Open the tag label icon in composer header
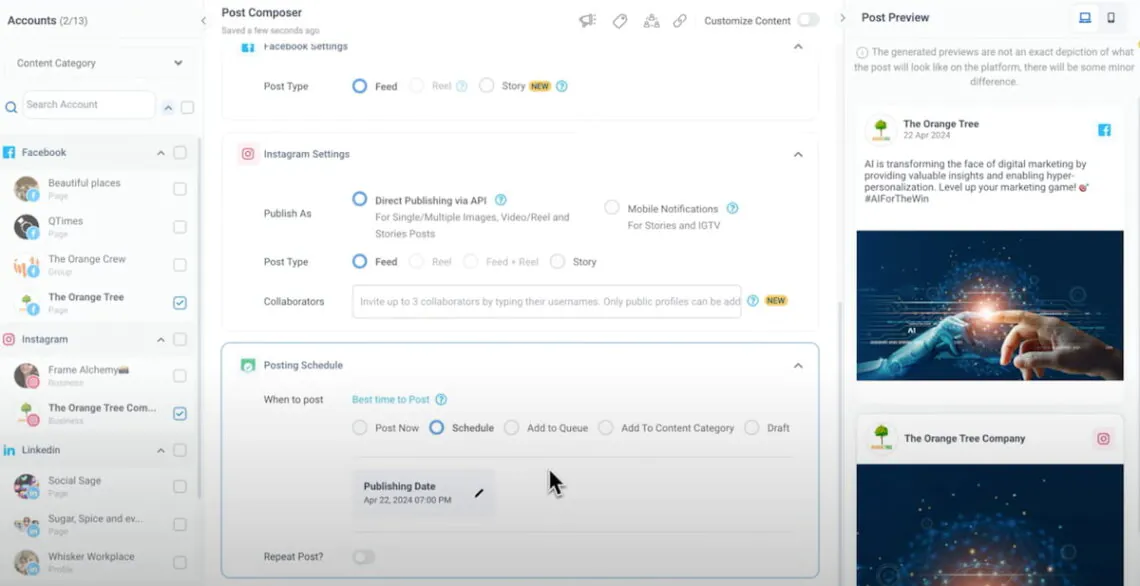The image size is (1140, 586). 619,21
